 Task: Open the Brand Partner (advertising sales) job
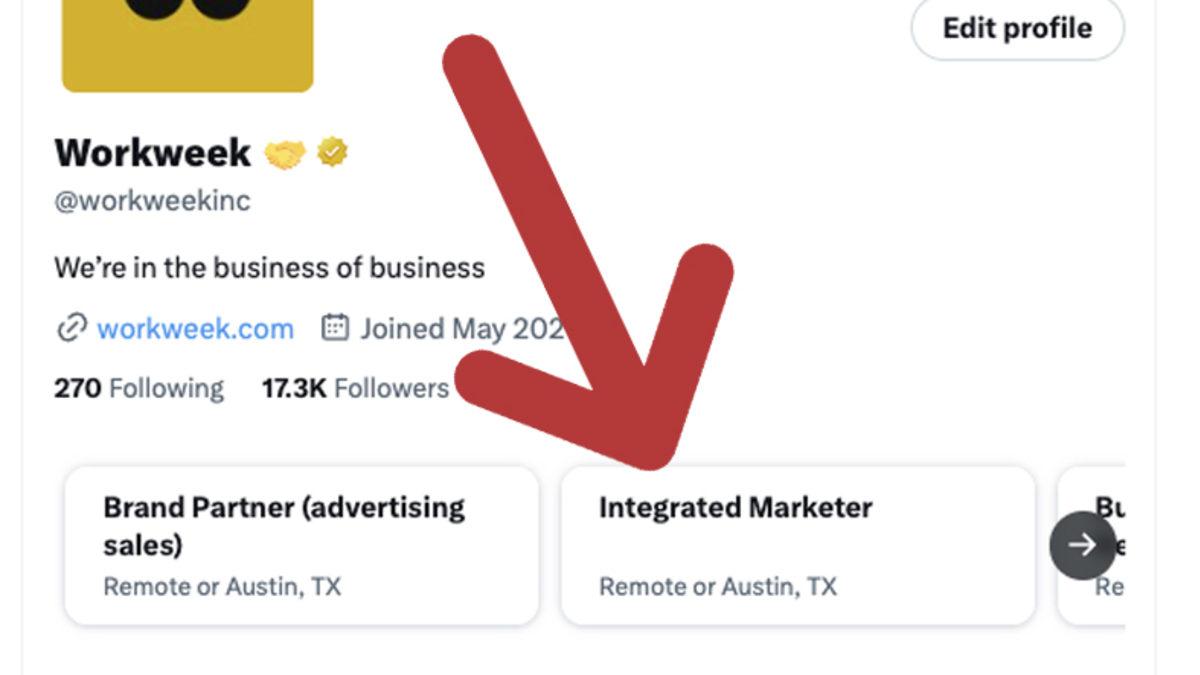click(283, 525)
